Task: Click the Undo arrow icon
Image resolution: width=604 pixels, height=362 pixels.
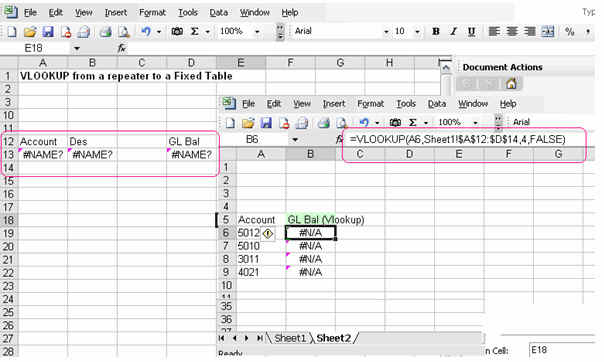Action: coord(146,32)
